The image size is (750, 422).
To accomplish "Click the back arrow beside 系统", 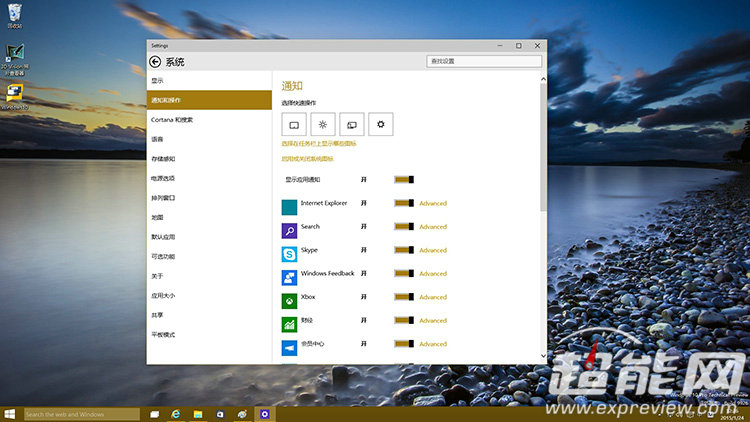I will (155, 61).
